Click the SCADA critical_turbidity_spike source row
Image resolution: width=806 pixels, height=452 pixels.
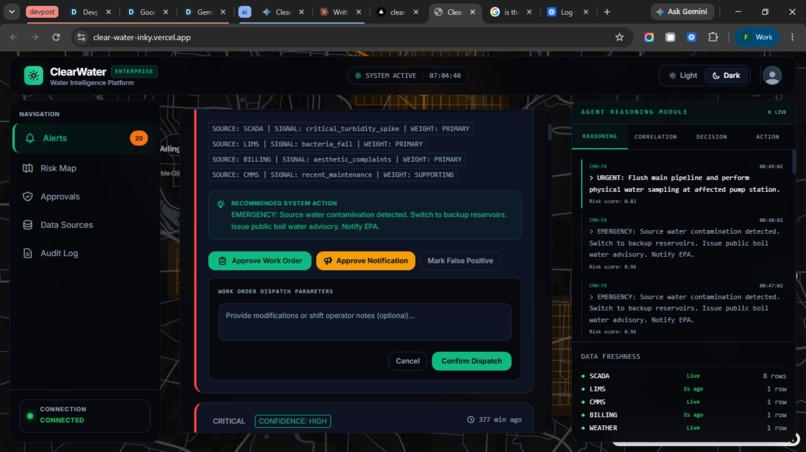[341, 129]
